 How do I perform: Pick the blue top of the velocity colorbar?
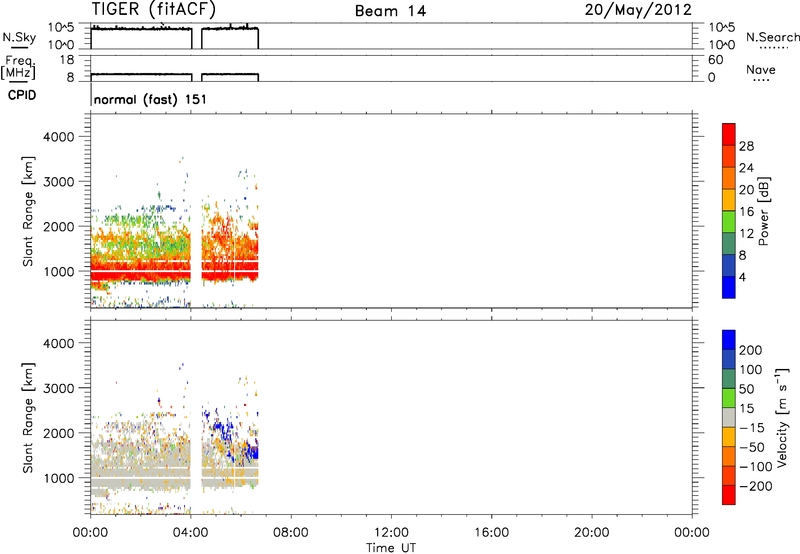coord(729,340)
